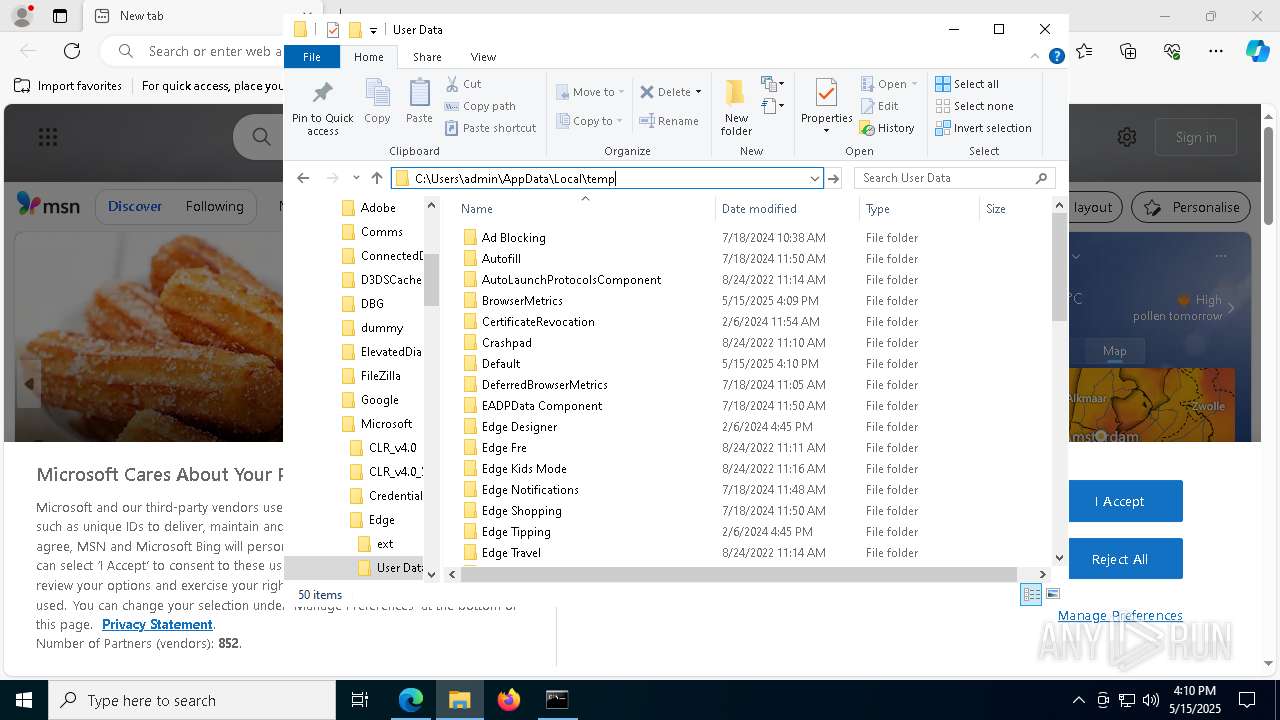Open Windows Start menu

pos(23,700)
